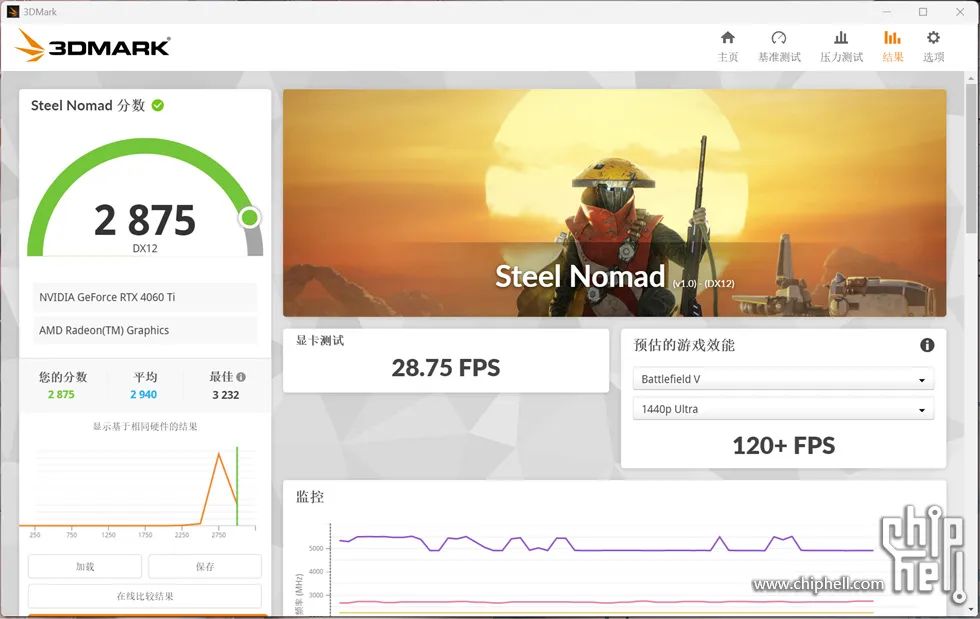Click the 2 875 main score value
980x619 pixels.
(145, 220)
